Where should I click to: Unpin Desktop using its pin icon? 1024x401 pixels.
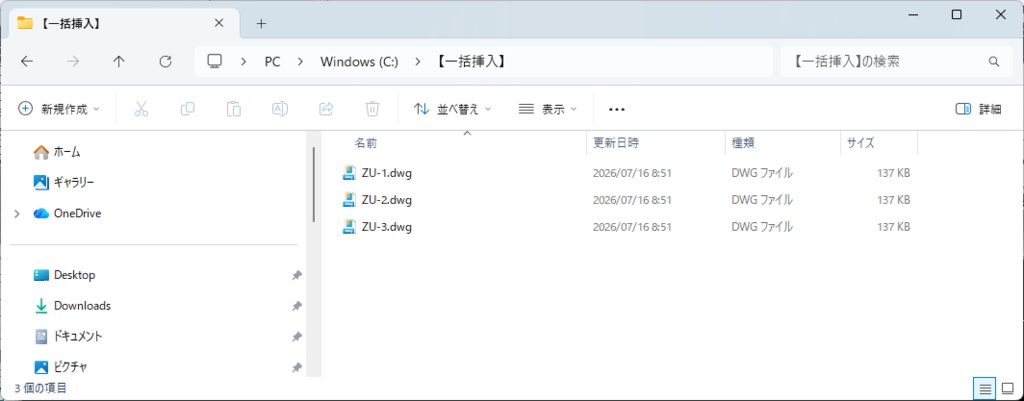(x=296, y=276)
